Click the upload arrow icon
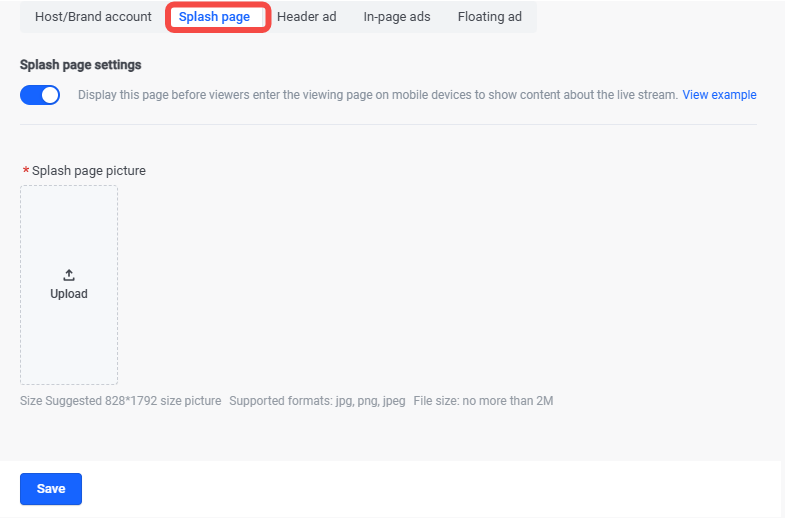 point(69,275)
